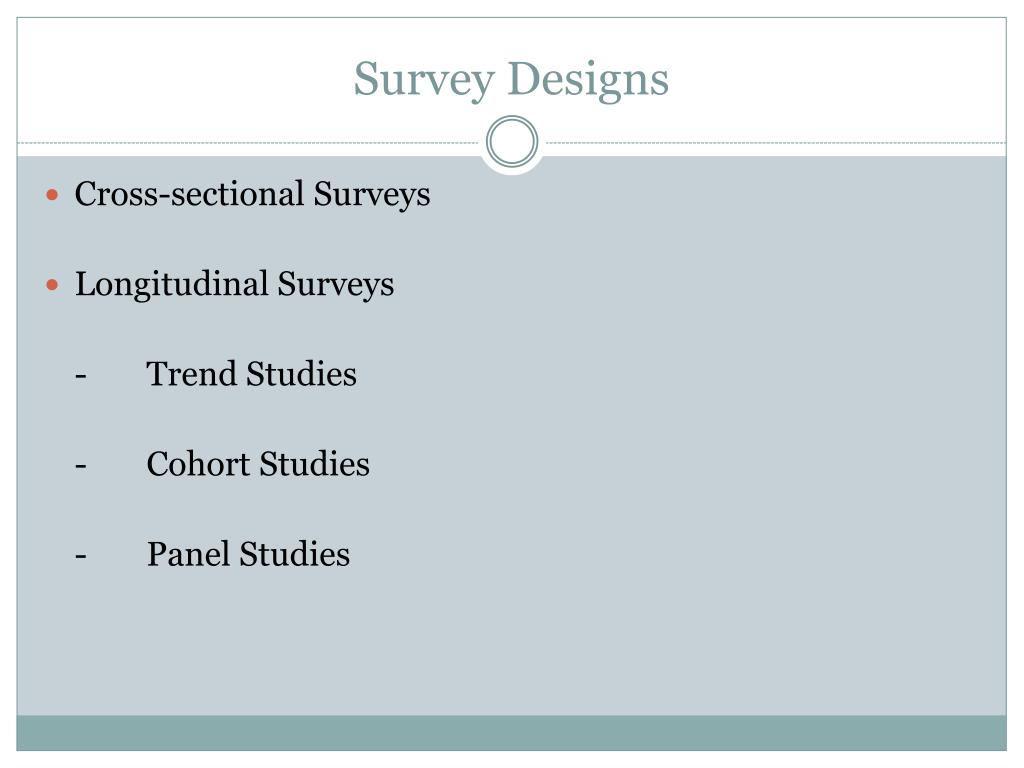Select the Panel Studies sub-item

pyautogui.click(x=248, y=554)
